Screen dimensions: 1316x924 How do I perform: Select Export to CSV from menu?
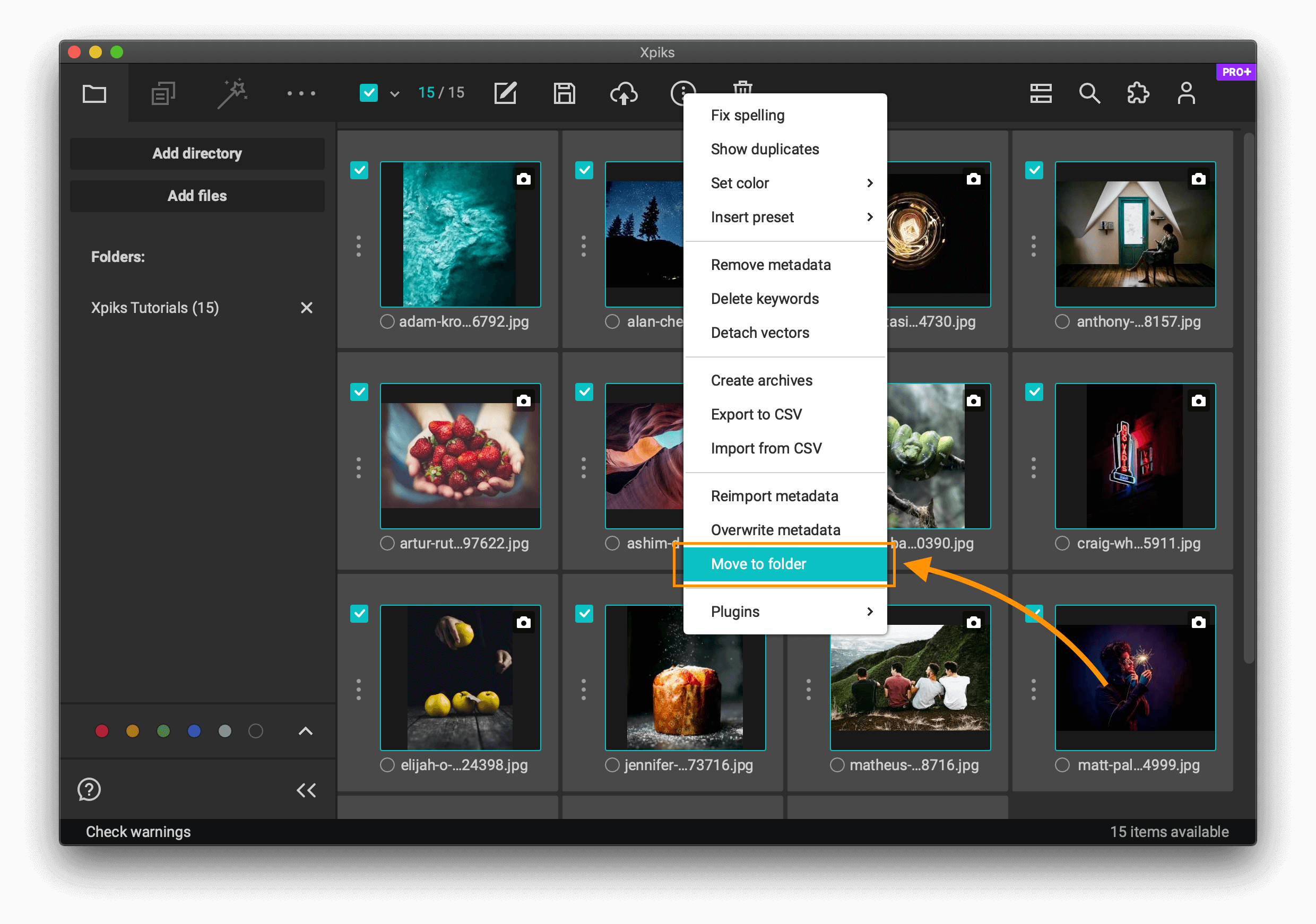756,414
